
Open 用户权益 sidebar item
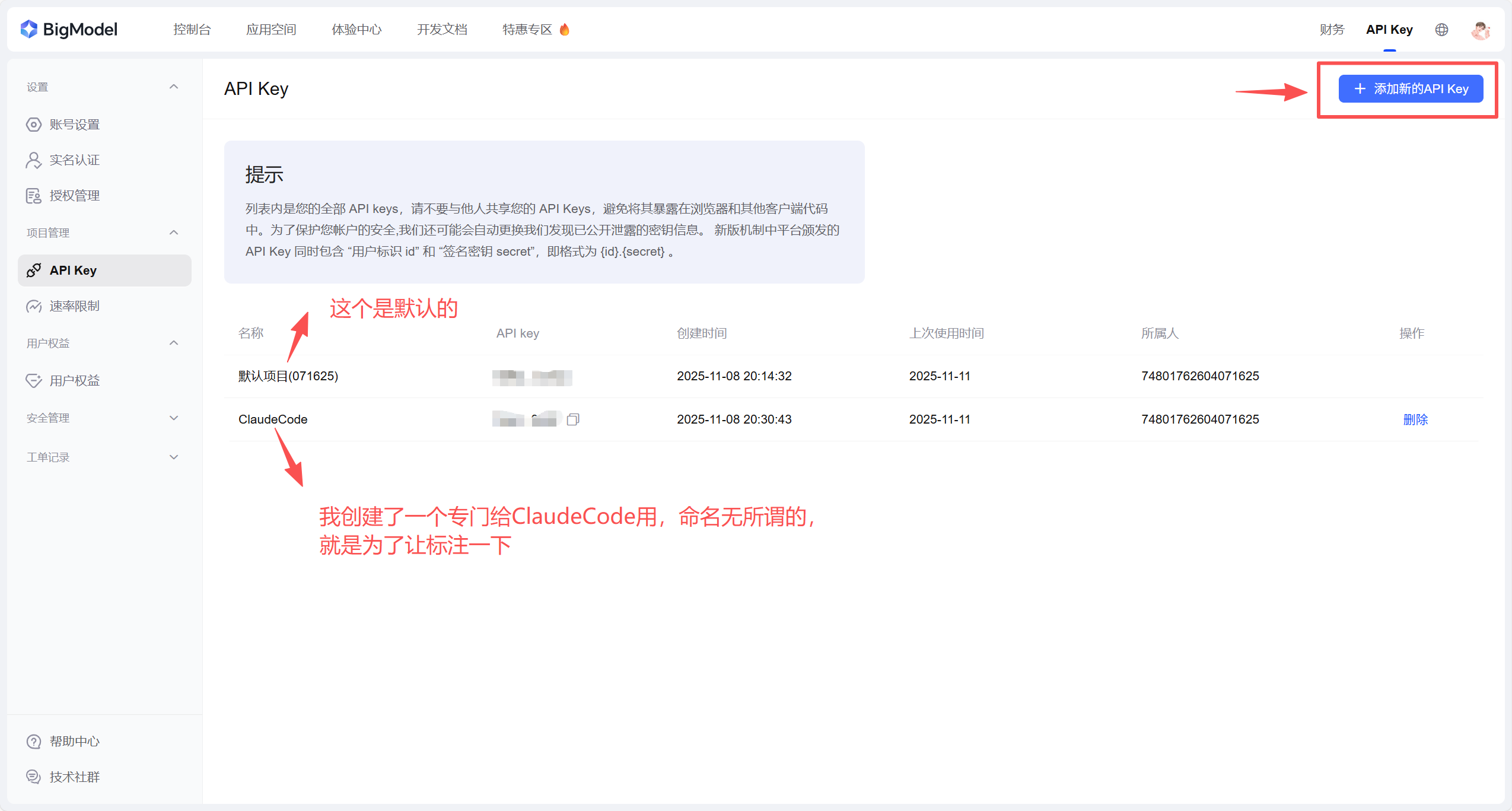coord(75,380)
